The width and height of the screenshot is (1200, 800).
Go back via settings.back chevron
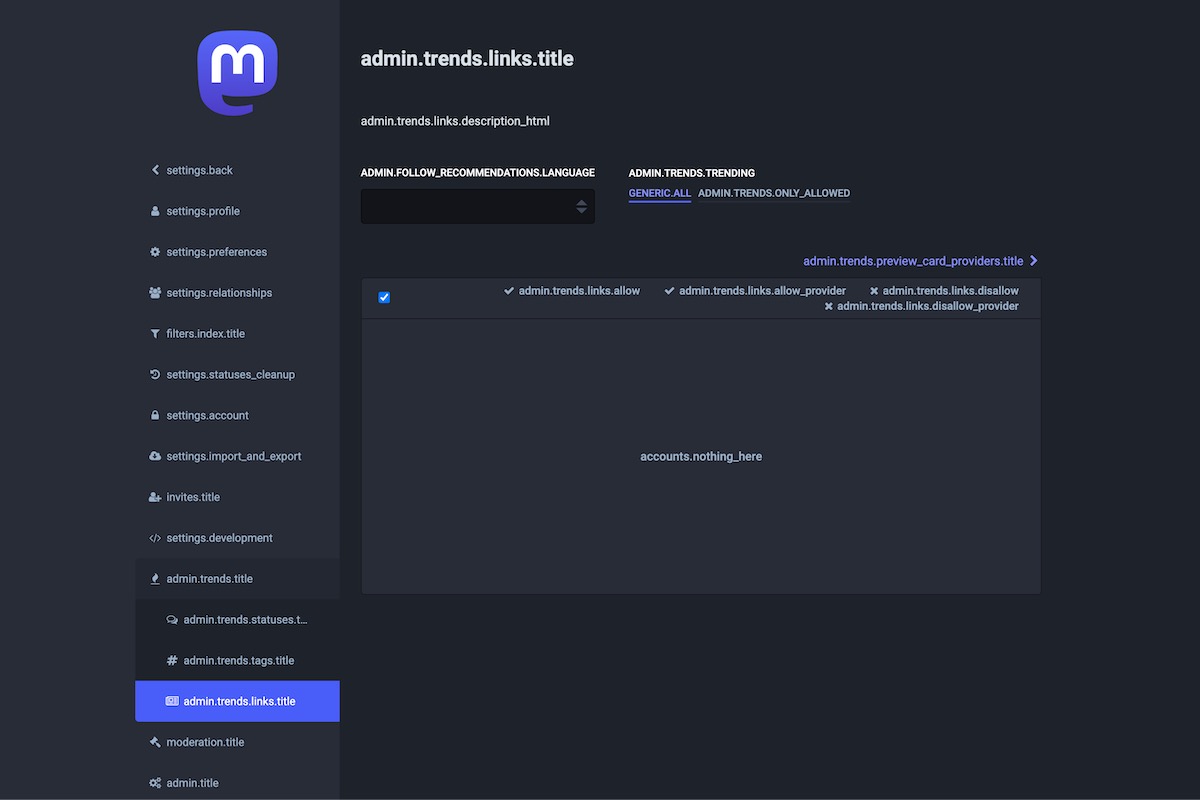pyautogui.click(x=155, y=170)
